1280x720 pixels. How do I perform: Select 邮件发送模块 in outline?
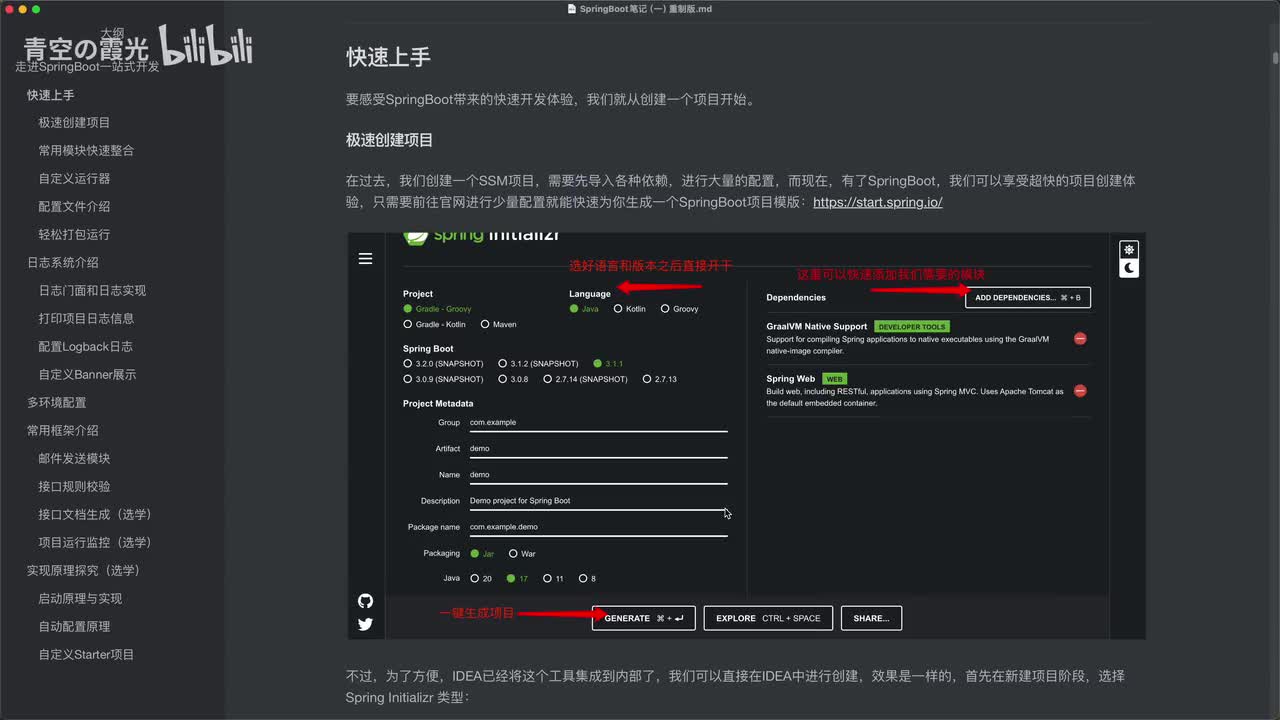click(74, 459)
